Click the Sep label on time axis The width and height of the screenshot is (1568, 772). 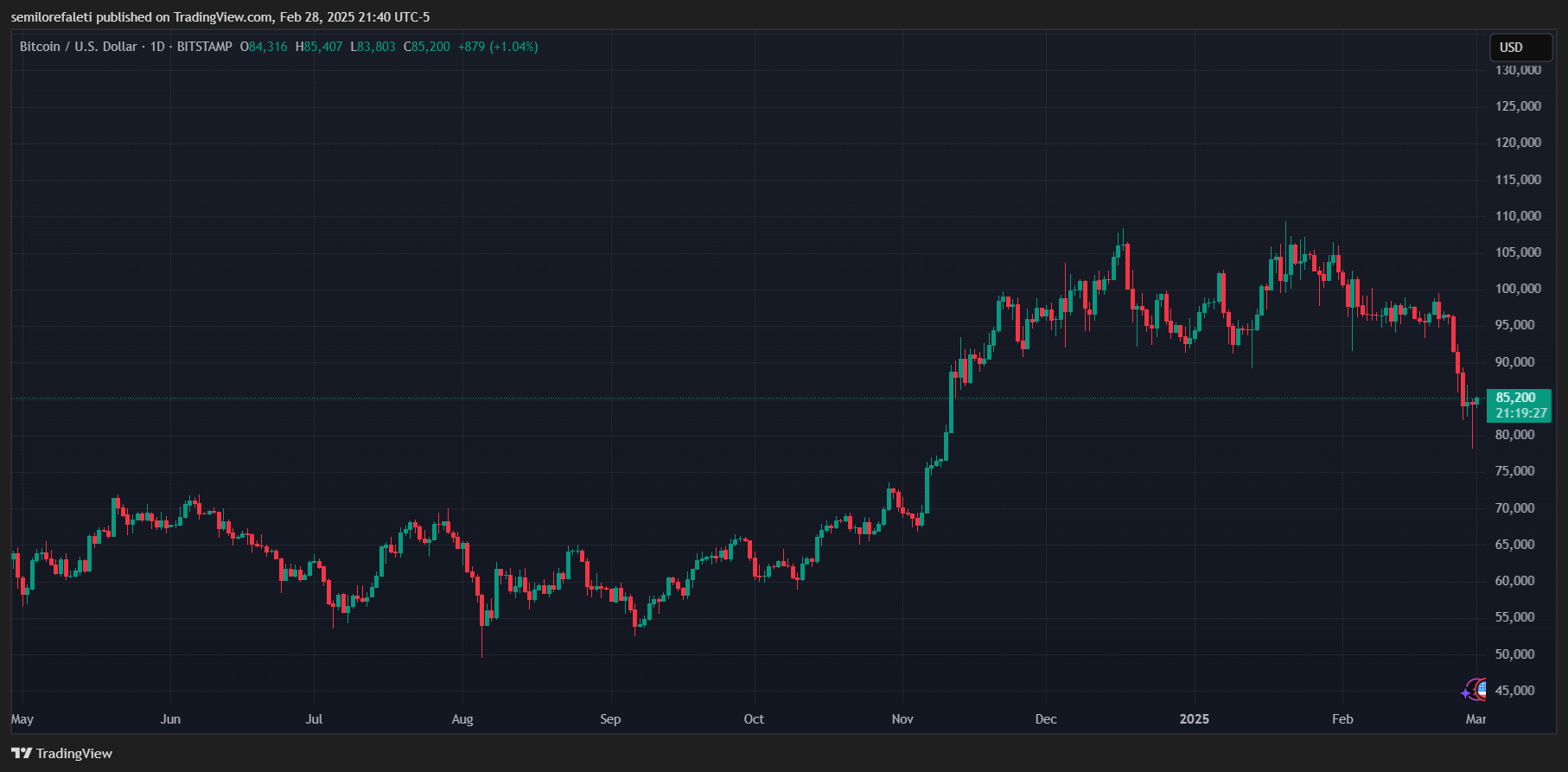[610, 719]
